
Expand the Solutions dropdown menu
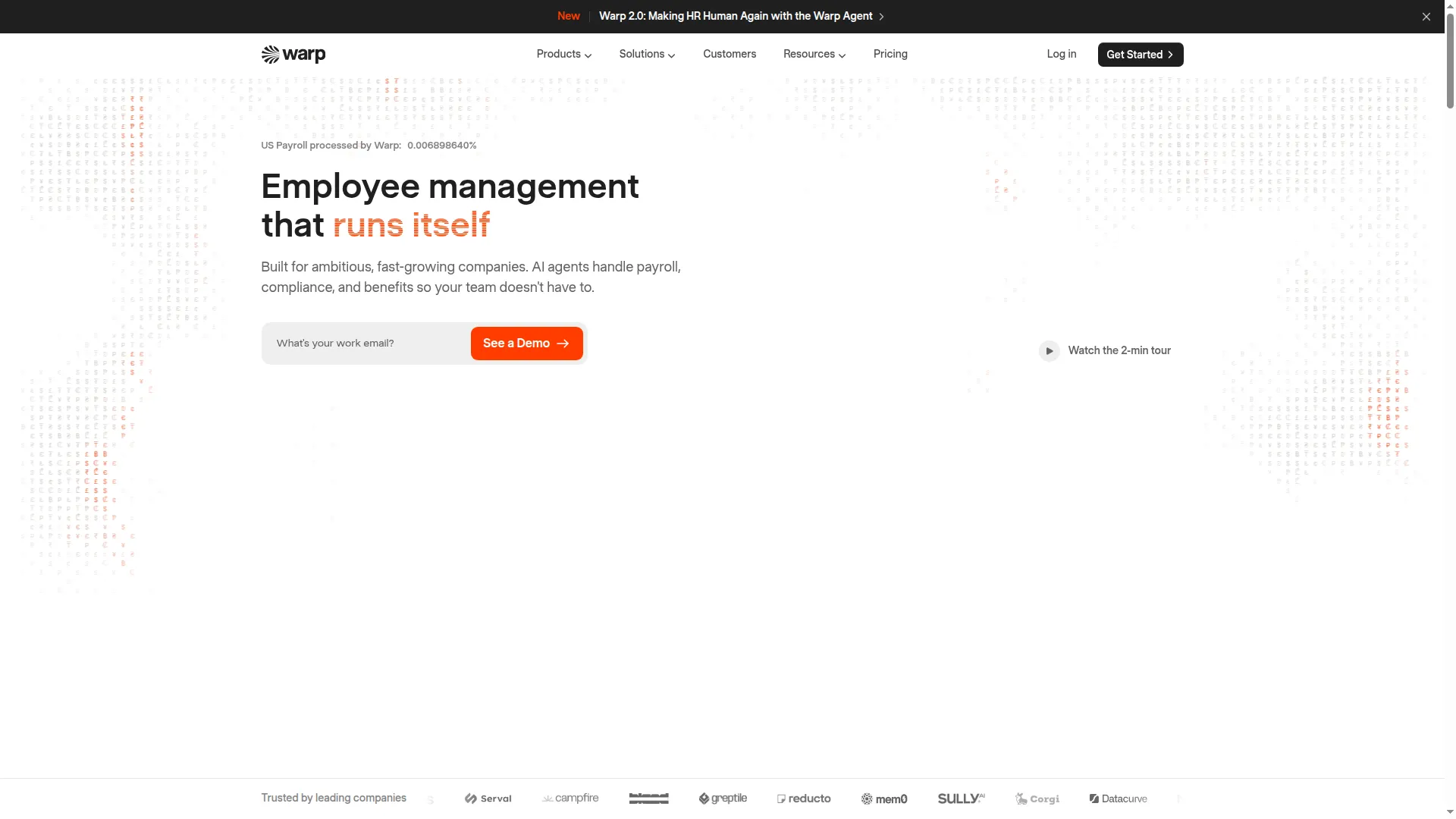coord(647,54)
